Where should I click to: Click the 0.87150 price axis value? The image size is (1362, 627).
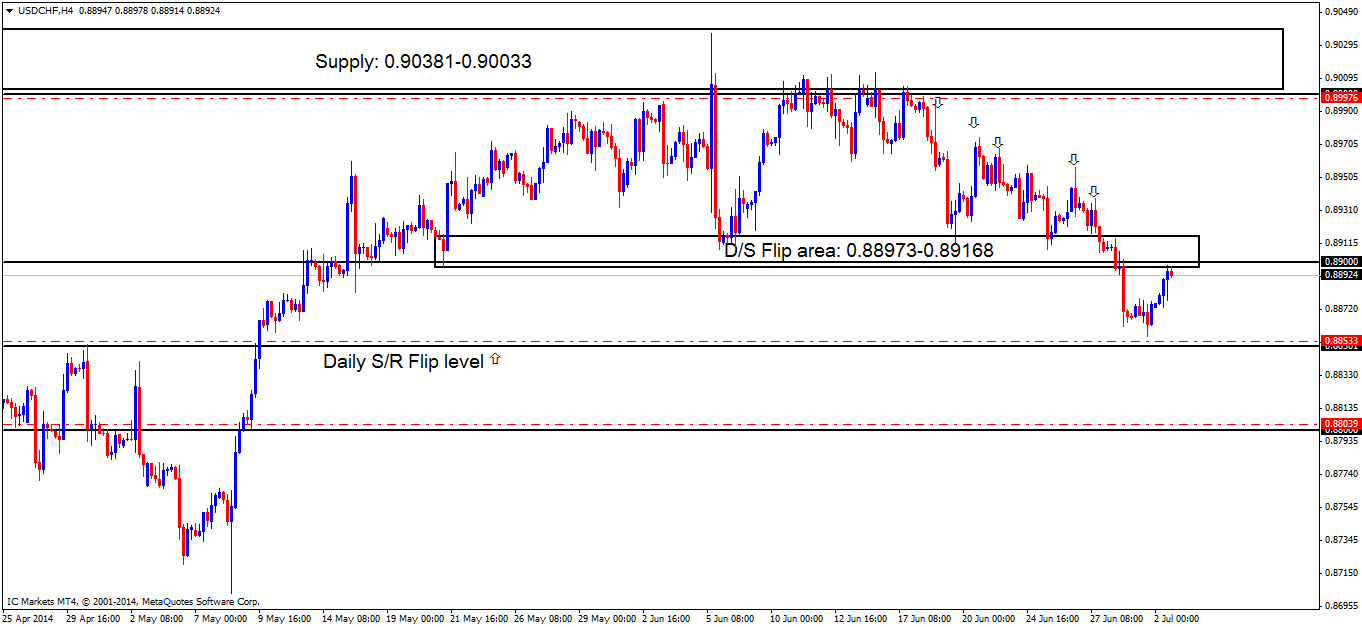tap(1341, 573)
